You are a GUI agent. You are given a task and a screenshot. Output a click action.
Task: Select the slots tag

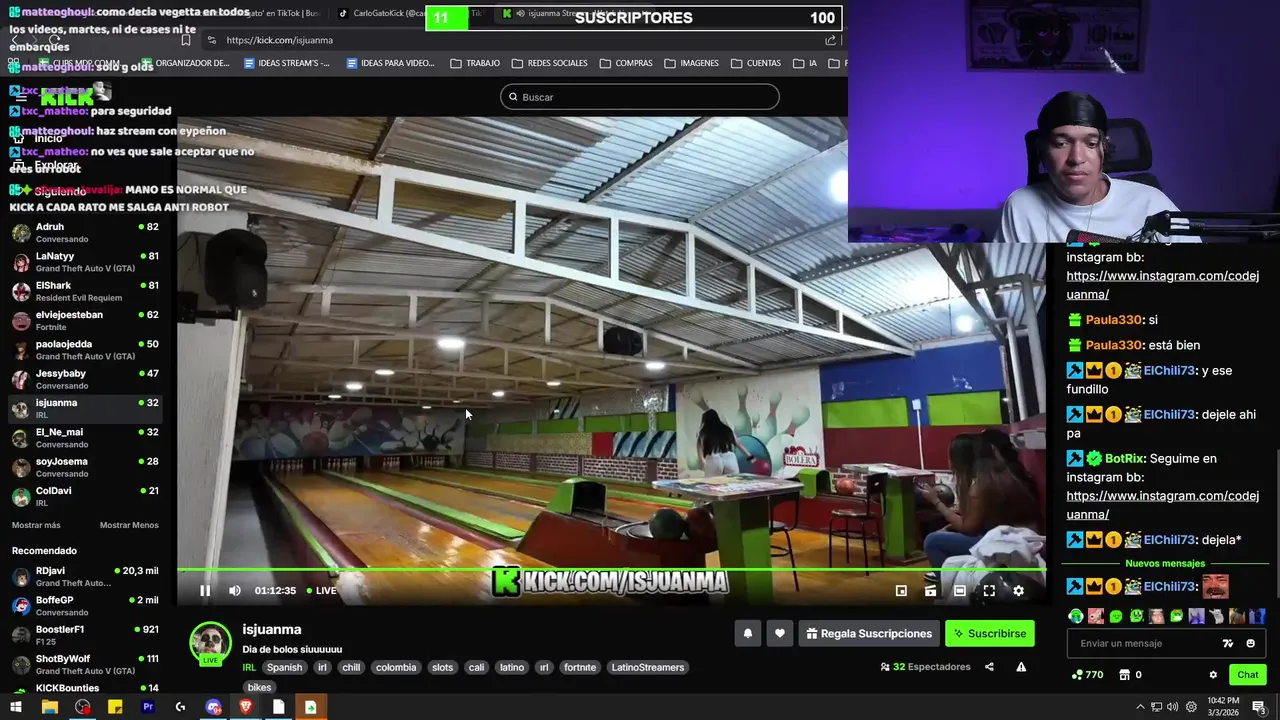click(443, 667)
